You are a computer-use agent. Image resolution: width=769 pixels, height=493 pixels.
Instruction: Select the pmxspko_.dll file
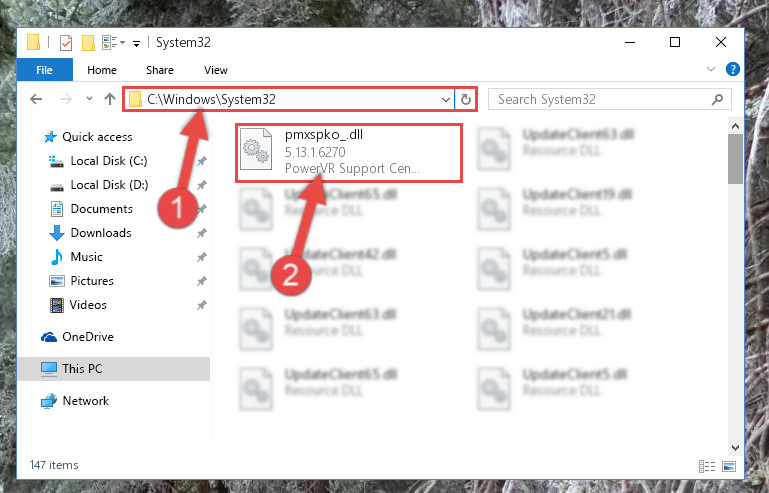pos(349,153)
